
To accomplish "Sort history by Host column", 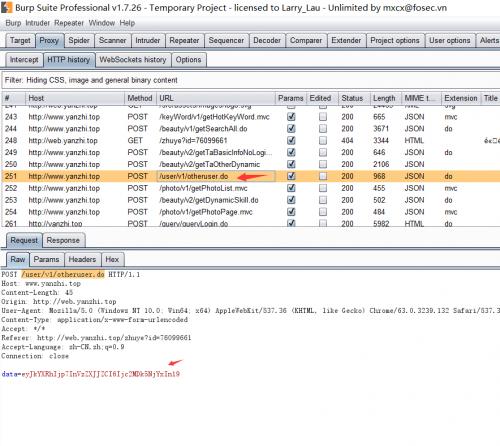I will [x=75, y=98].
